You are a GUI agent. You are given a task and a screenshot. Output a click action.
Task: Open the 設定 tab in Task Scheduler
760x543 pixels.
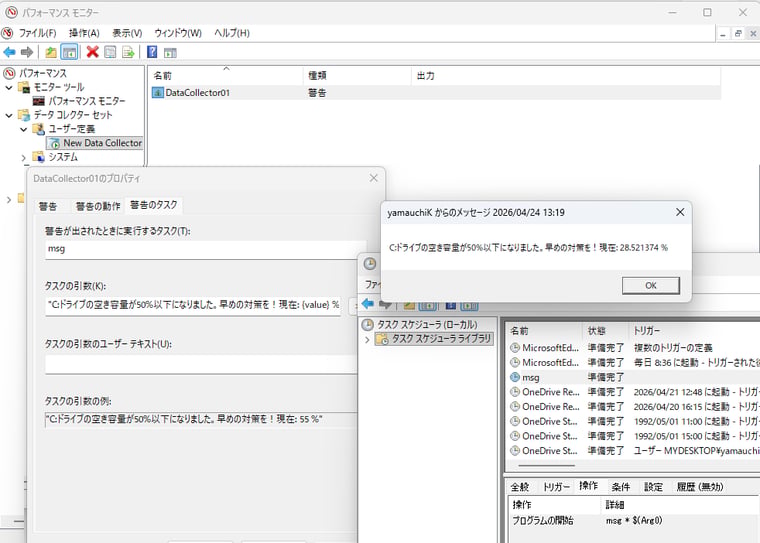tap(653, 487)
